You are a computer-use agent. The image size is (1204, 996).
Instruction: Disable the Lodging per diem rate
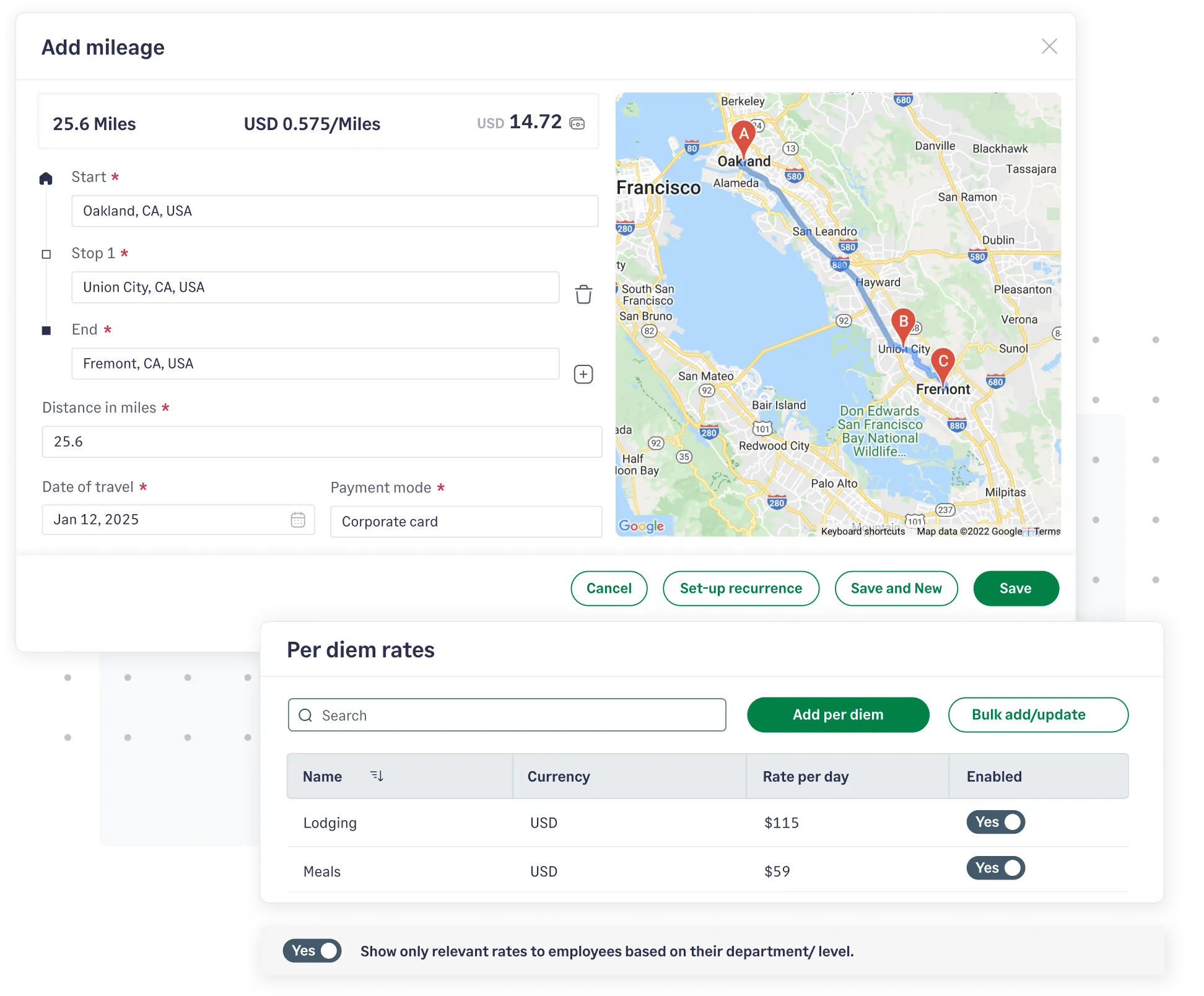(995, 823)
